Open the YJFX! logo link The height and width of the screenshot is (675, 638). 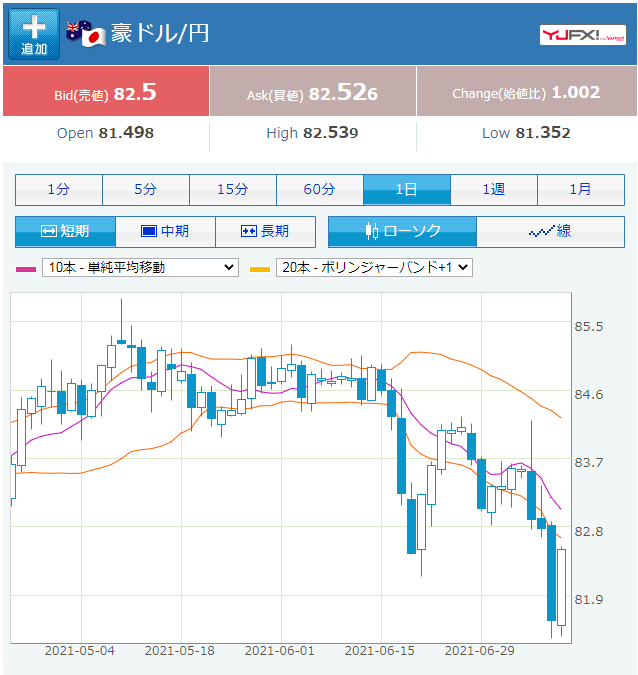[x=582, y=35]
